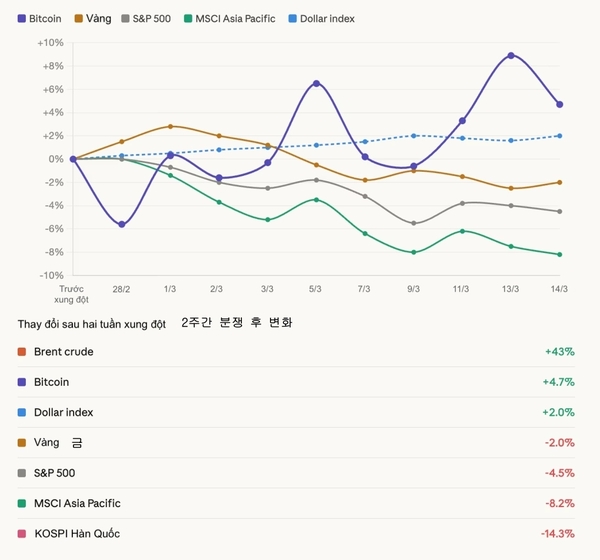The image size is (600, 560).
Task: Select the KOSPI Hàn Quốc row label
Action: tap(76, 534)
